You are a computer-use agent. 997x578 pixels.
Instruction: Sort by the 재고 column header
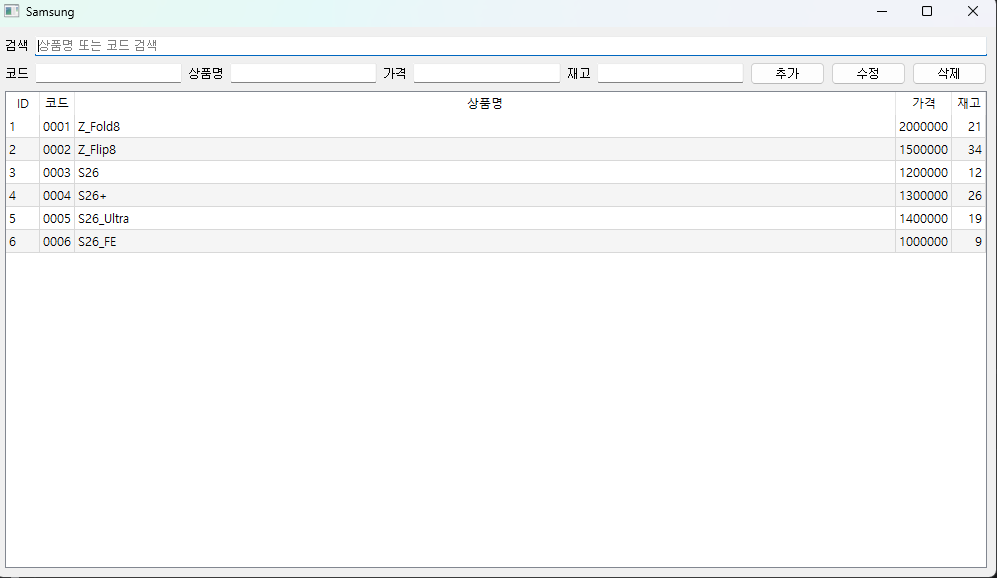tap(969, 104)
